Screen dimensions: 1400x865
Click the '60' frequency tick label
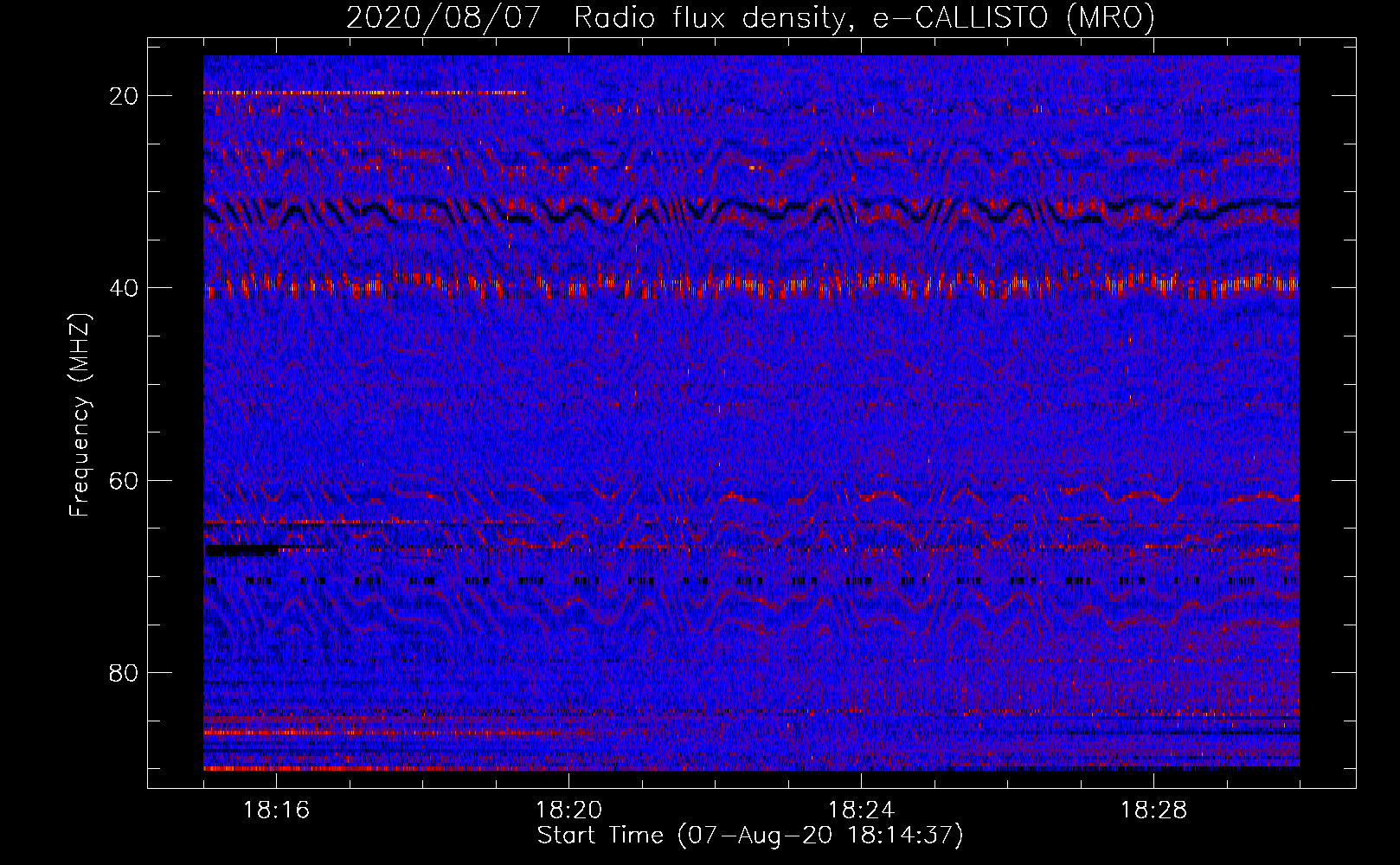pyautogui.click(x=124, y=481)
